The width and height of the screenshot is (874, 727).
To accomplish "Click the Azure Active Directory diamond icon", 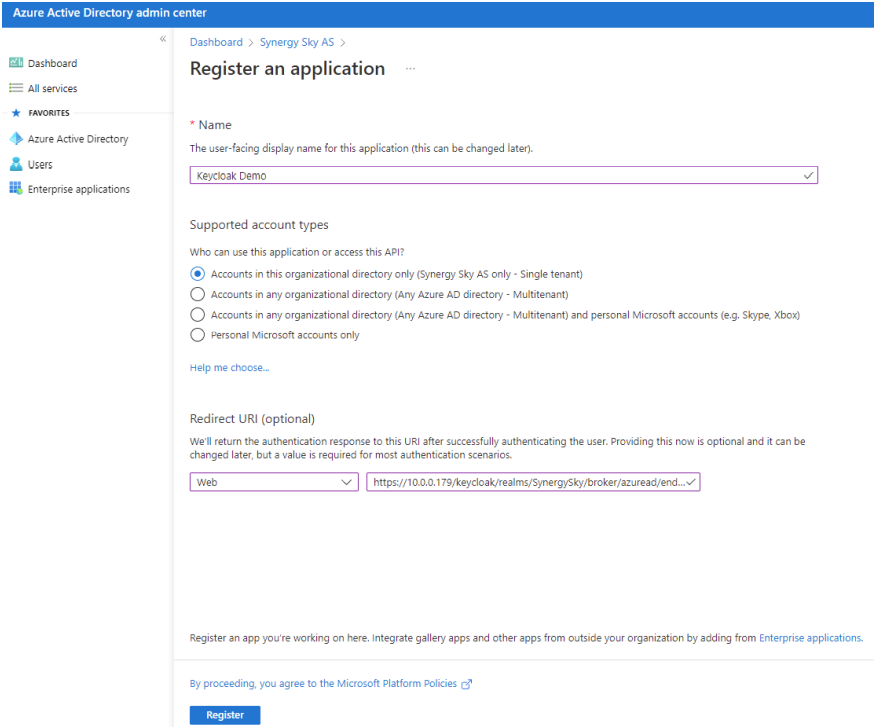I will coord(16,138).
